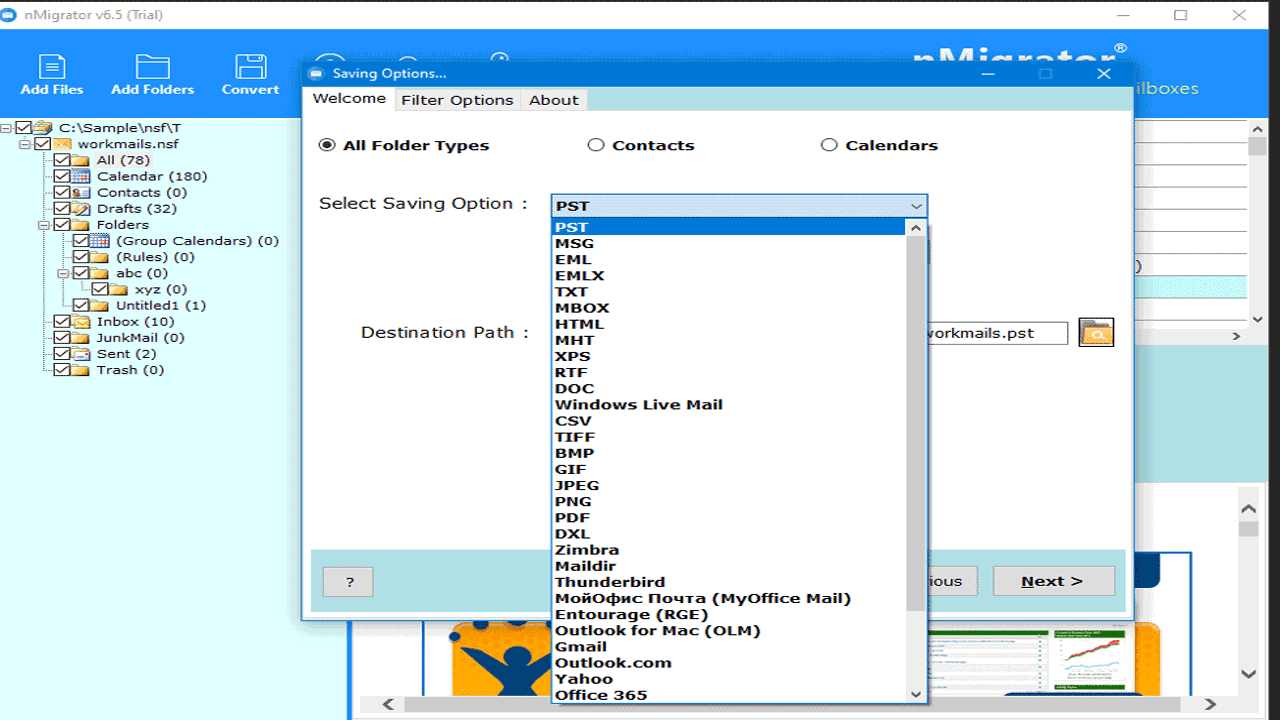
Task: Click the Trash (0) folder icon
Action: [x=81, y=369]
